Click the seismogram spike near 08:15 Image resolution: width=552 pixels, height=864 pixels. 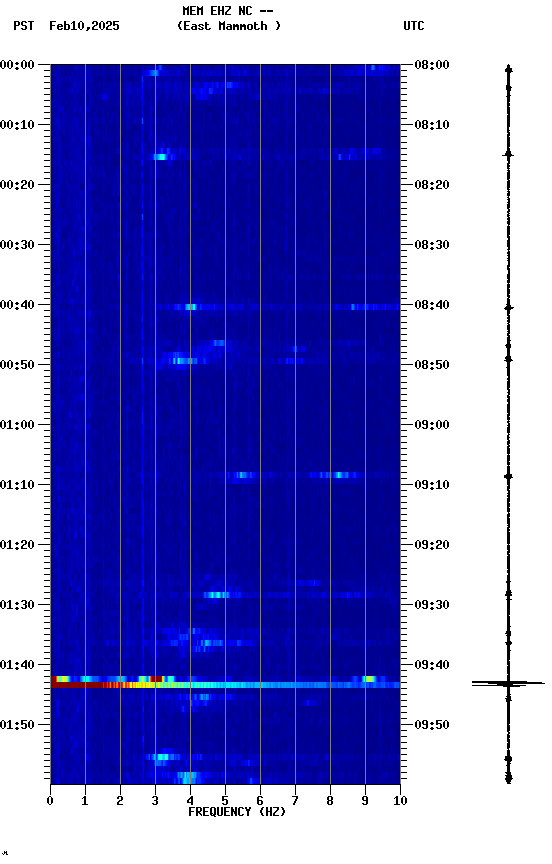coord(508,155)
